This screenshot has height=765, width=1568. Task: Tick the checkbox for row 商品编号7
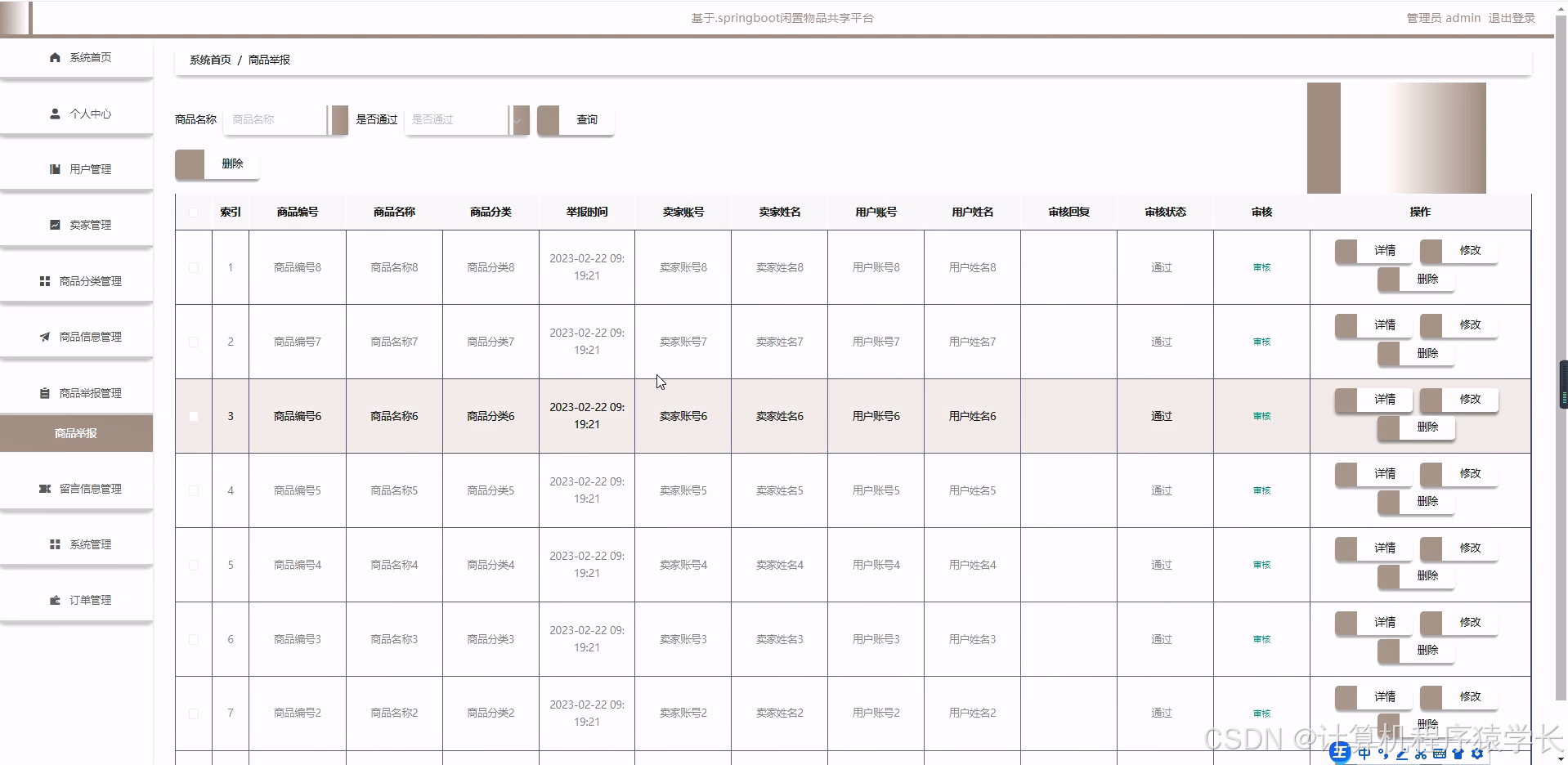pyautogui.click(x=194, y=342)
